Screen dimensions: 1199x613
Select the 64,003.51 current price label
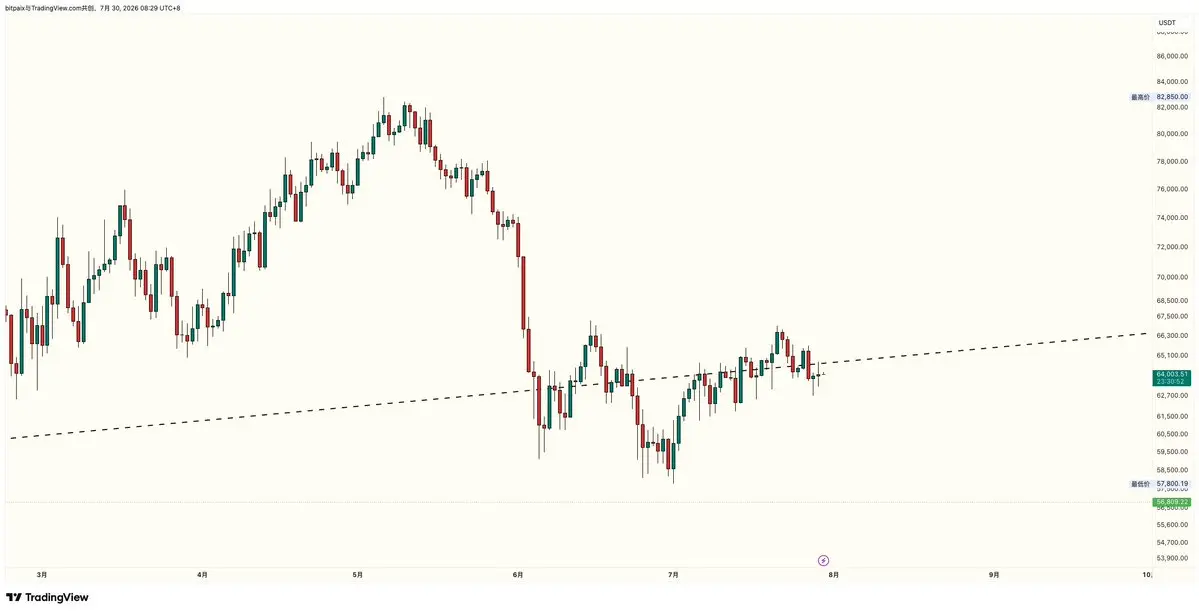coord(1170,374)
